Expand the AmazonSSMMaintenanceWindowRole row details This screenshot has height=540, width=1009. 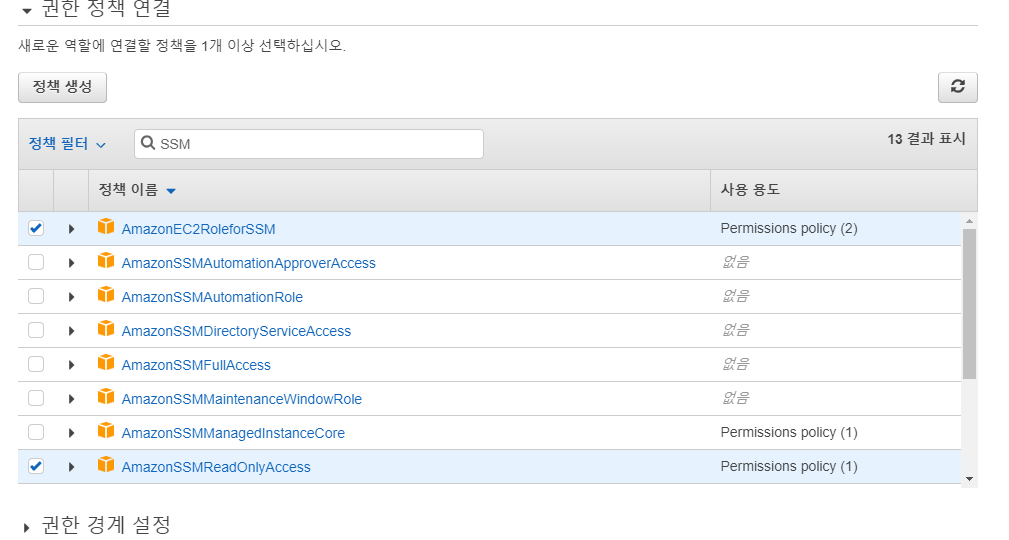coord(71,399)
